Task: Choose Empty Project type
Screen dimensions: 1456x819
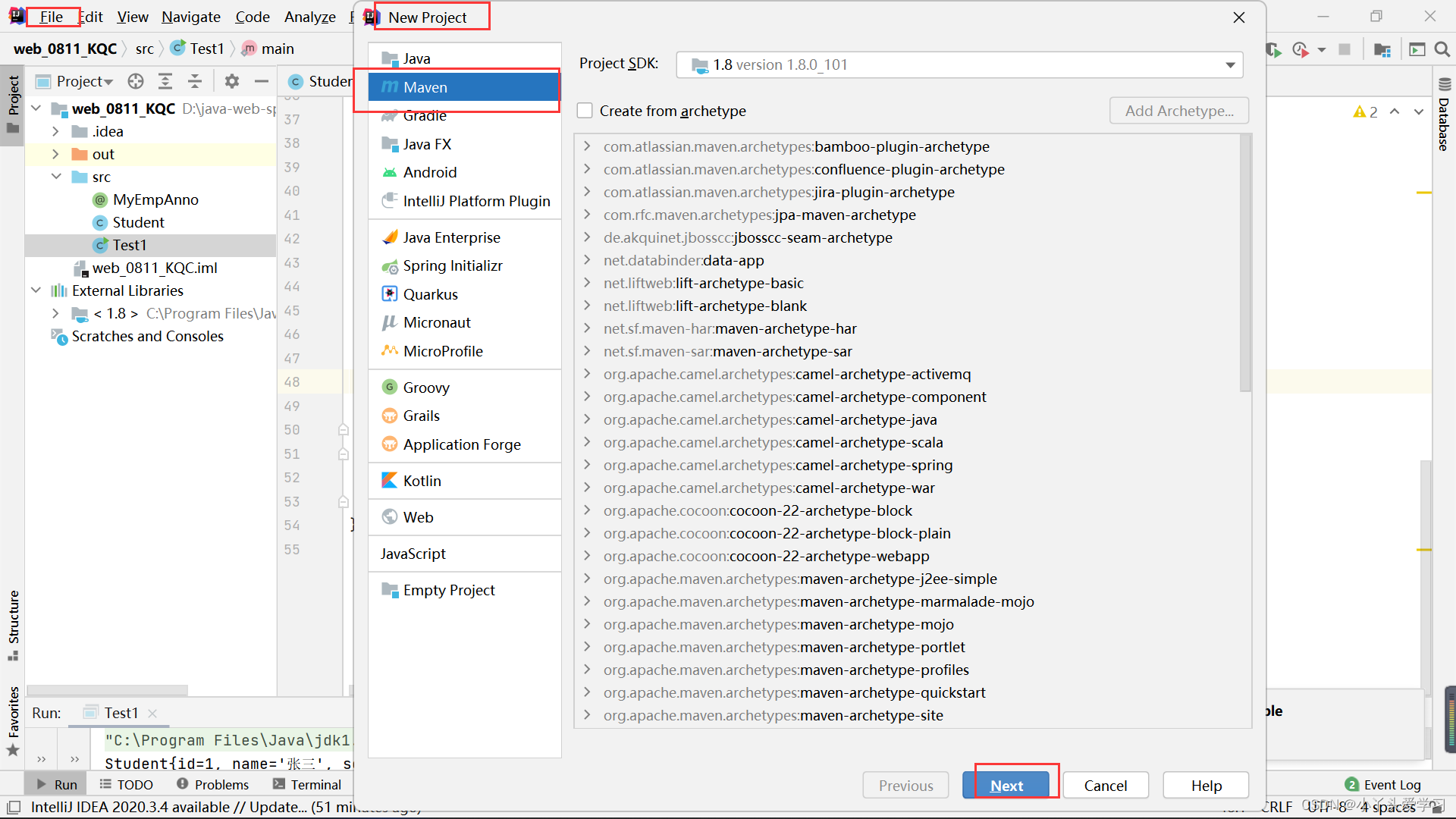Action: pos(464,590)
